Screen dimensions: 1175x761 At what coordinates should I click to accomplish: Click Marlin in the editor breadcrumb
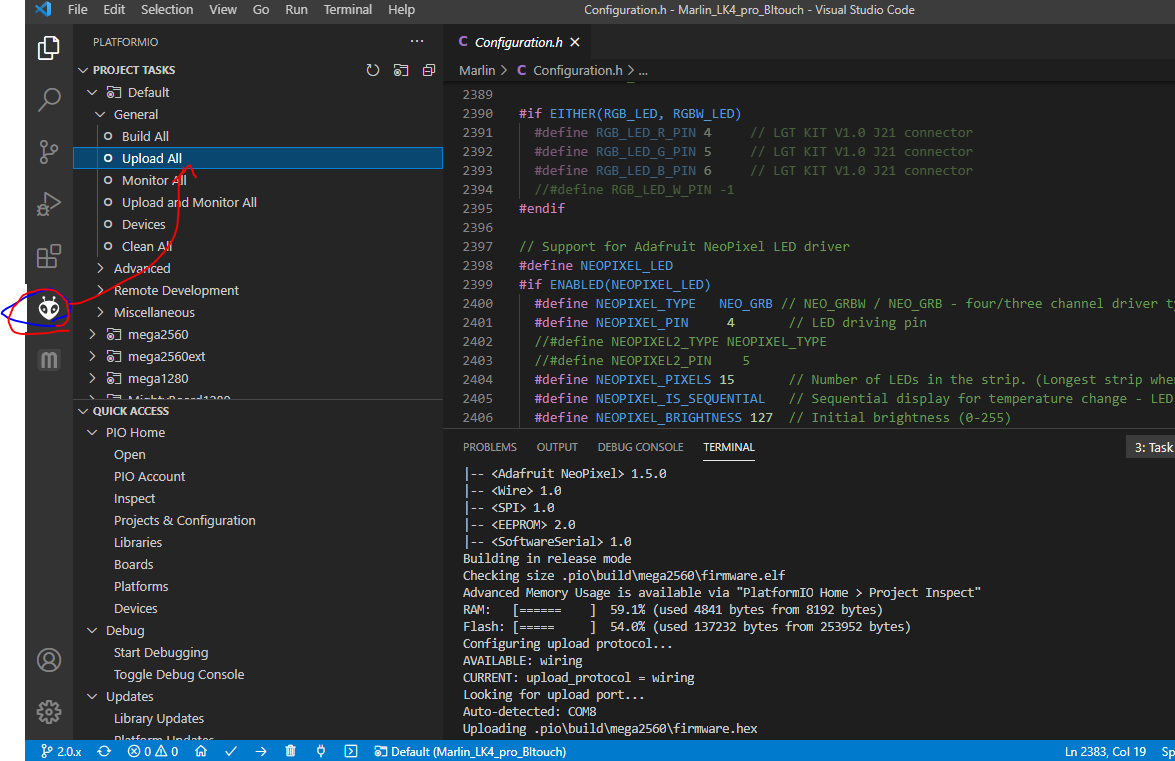point(477,70)
